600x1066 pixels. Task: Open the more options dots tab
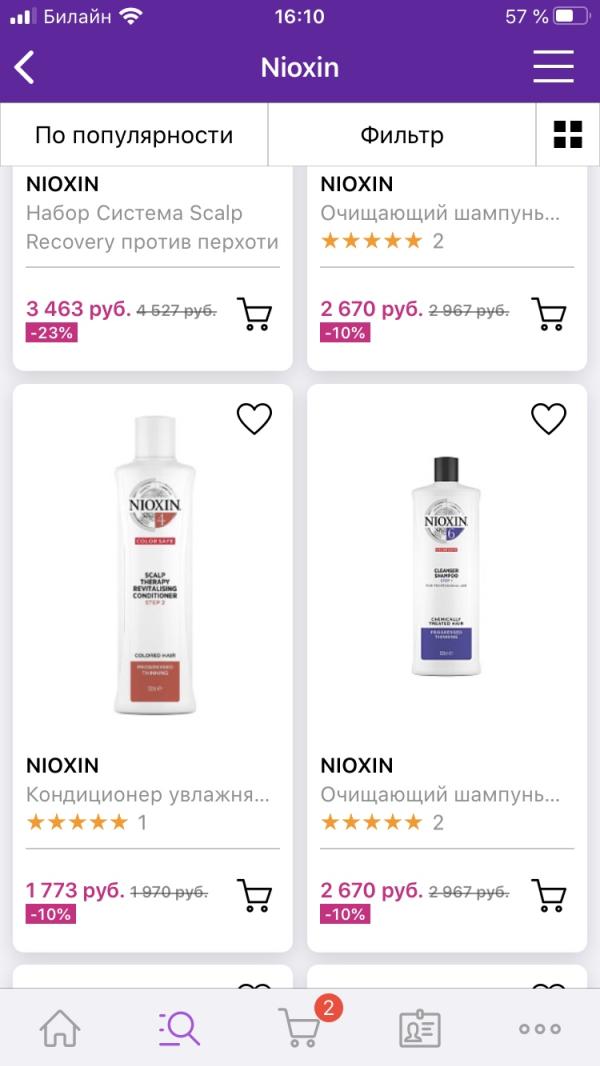(540, 1028)
